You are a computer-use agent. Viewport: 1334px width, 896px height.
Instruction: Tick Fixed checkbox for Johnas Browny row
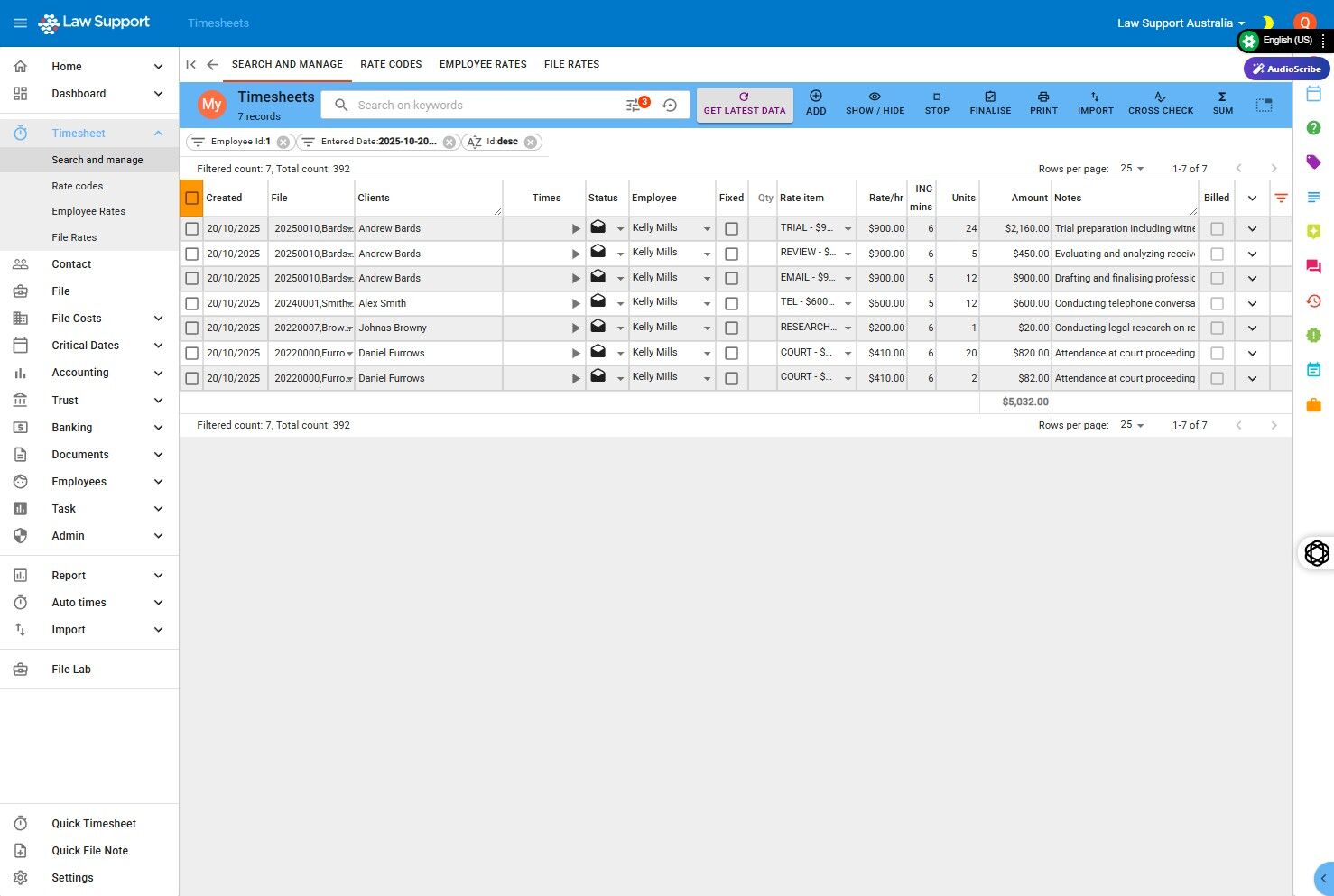731,328
